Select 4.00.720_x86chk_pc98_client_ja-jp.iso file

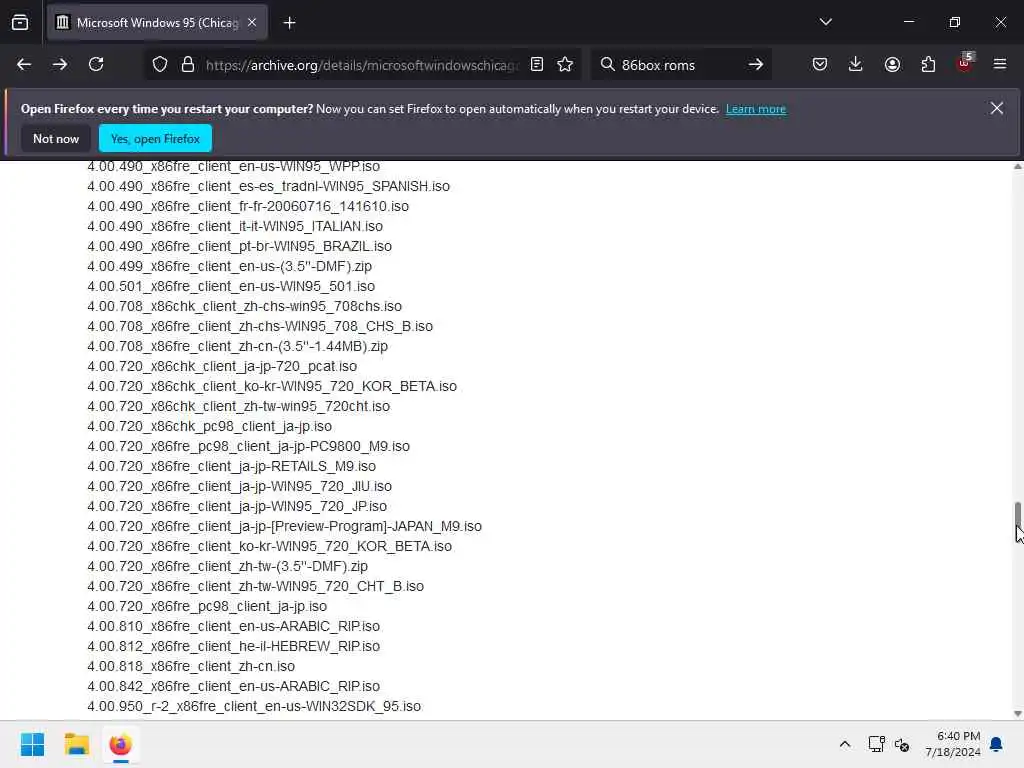(x=210, y=426)
